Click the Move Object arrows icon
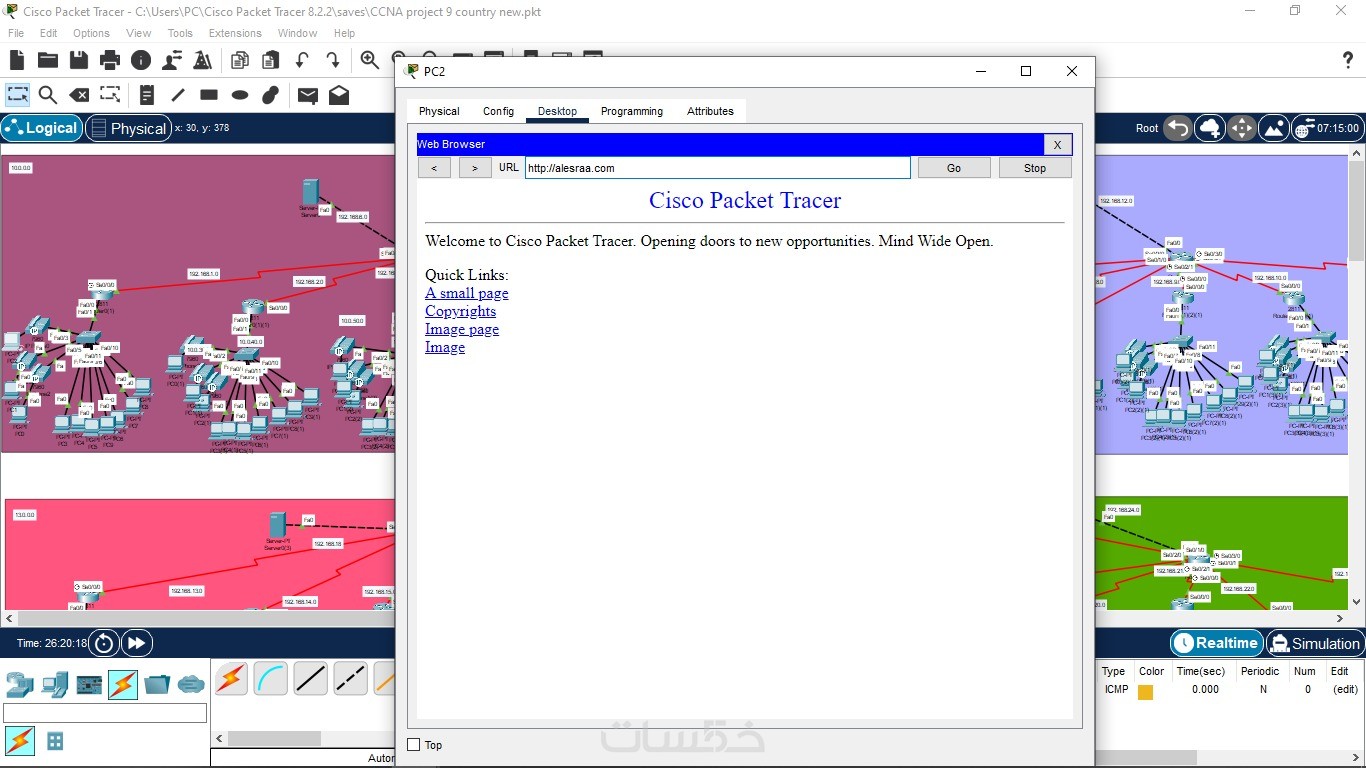 coord(1242,128)
